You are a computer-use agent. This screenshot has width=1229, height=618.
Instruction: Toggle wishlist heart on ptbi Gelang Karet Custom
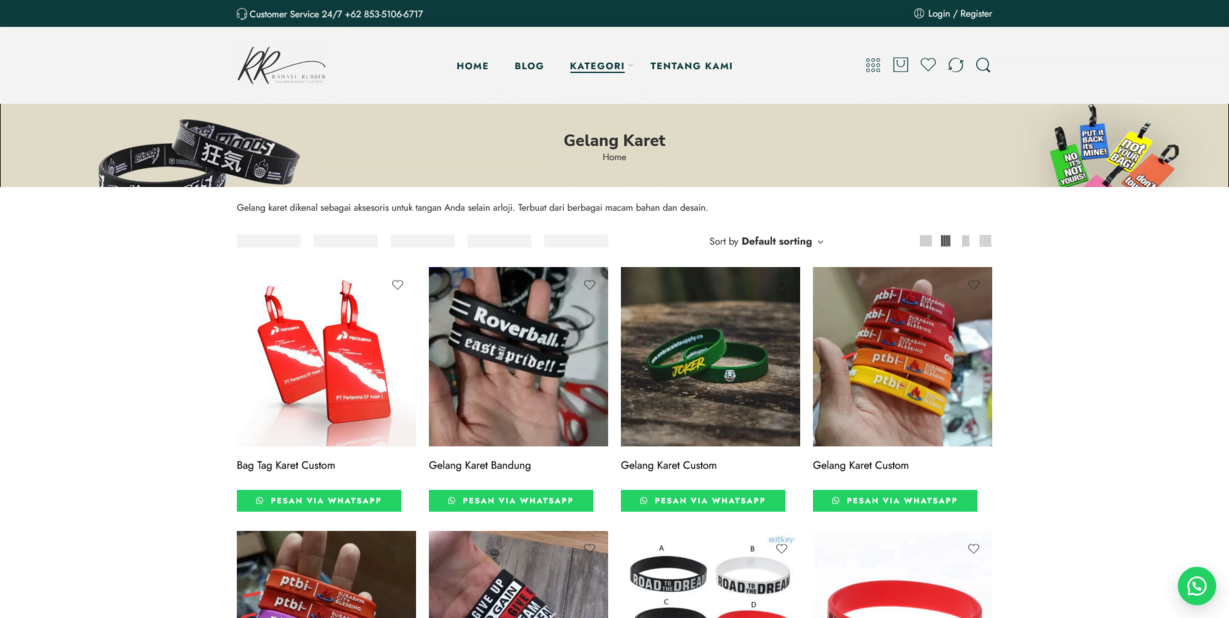point(974,285)
